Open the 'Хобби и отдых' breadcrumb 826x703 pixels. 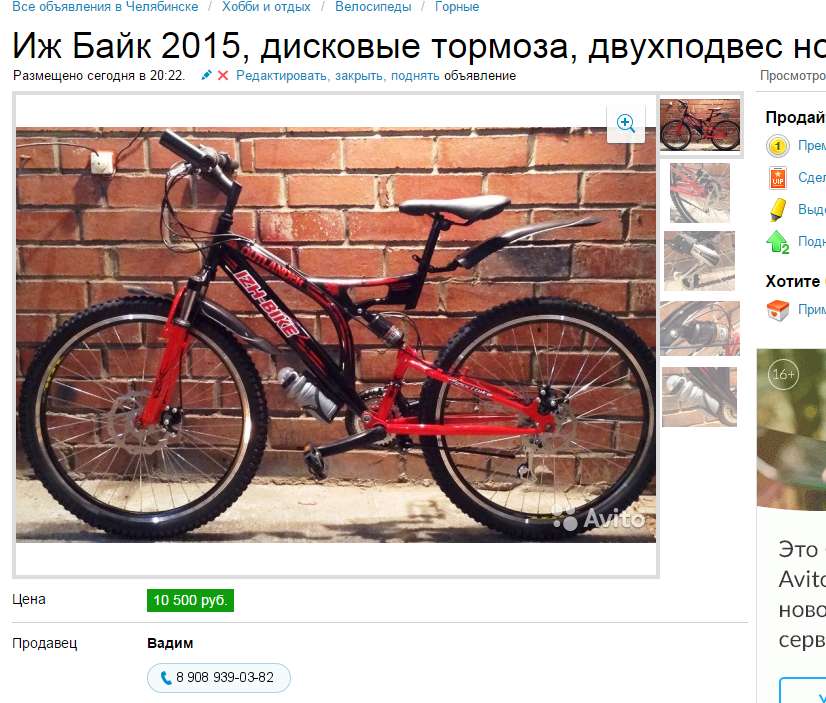click(x=266, y=7)
